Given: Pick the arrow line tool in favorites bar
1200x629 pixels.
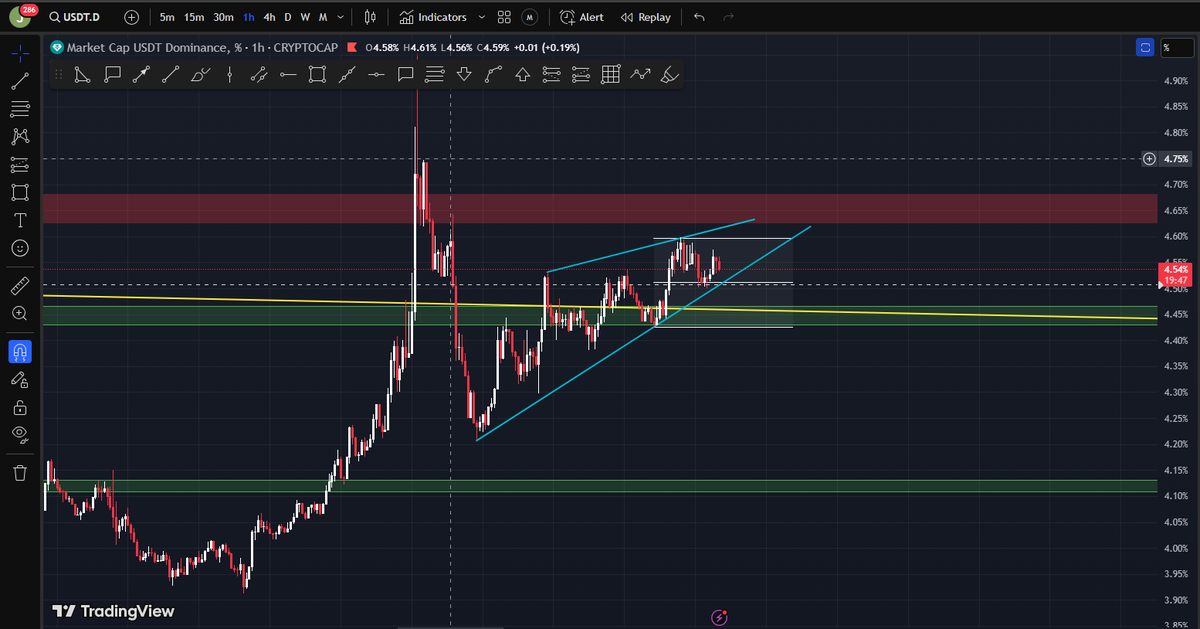Looking at the screenshot, I should click(141, 73).
